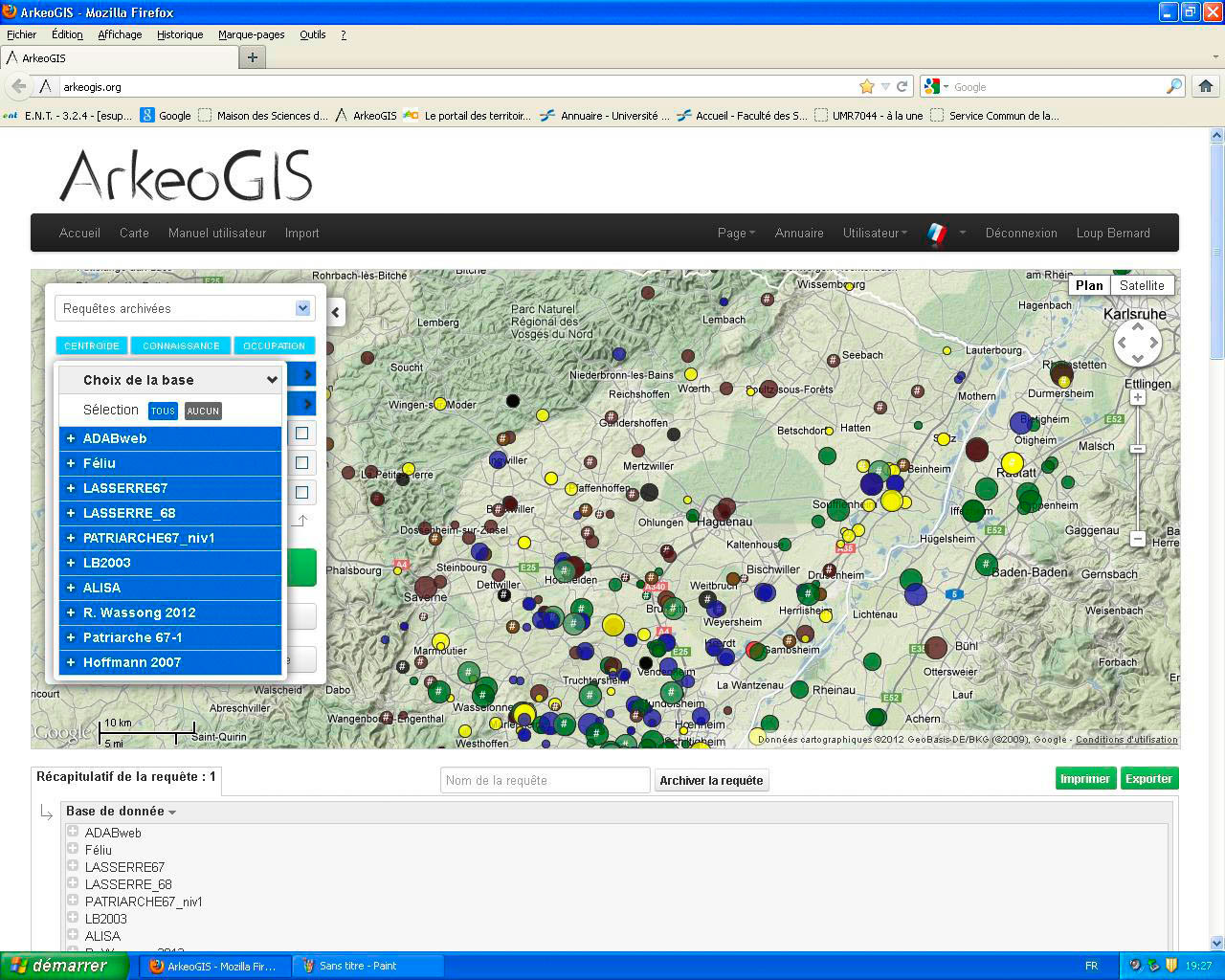Select AUCUN to deselect all databases
The height and width of the screenshot is (980, 1225).
(x=203, y=411)
